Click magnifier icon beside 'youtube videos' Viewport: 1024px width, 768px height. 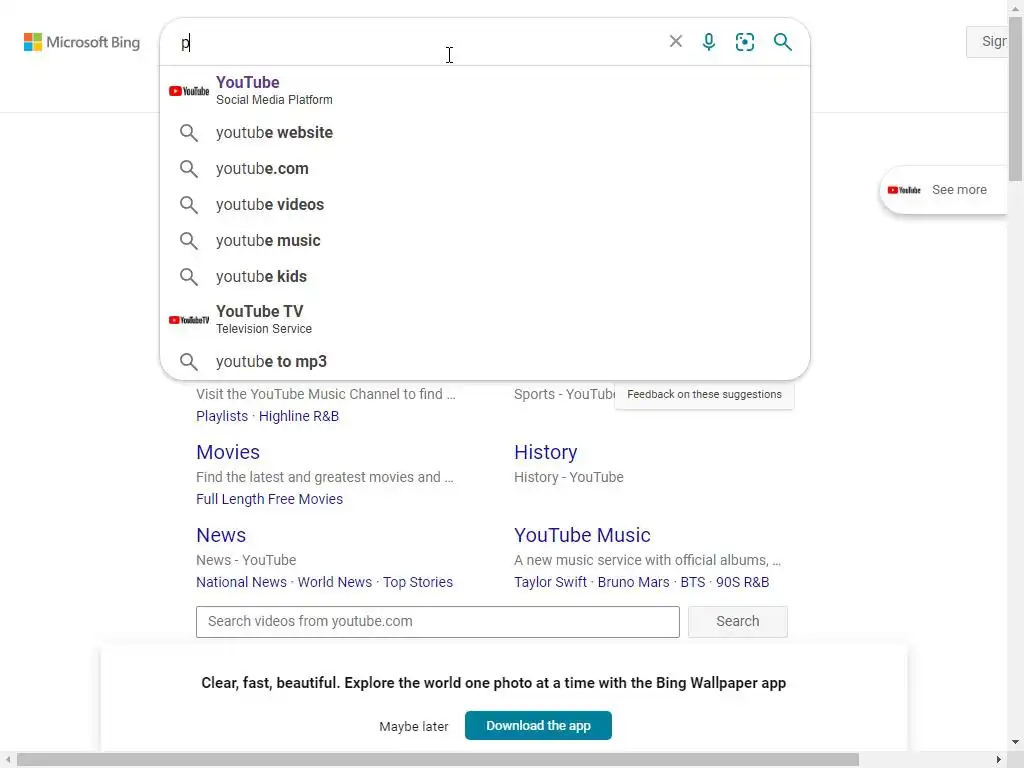[189, 204]
